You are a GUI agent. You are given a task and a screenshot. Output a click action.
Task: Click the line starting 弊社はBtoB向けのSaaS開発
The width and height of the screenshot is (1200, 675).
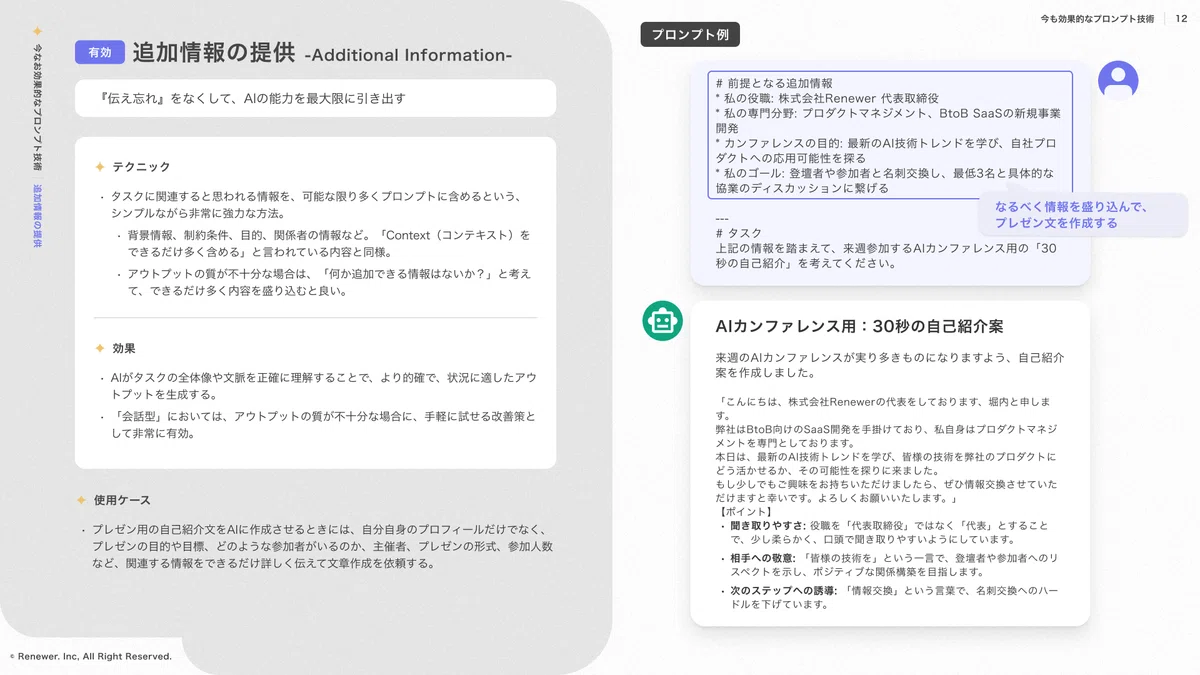click(x=886, y=436)
